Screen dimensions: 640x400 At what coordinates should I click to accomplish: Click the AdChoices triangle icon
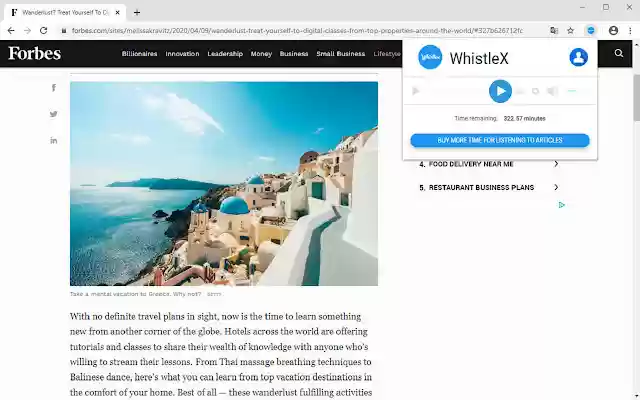[x=562, y=205]
